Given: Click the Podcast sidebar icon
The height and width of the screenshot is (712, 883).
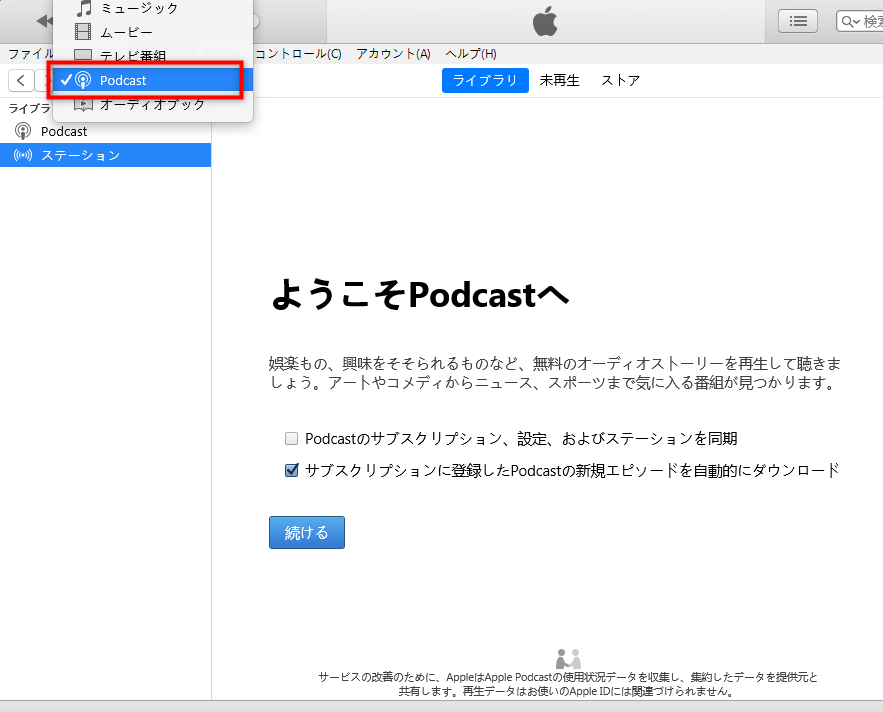Looking at the screenshot, I should (x=23, y=131).
